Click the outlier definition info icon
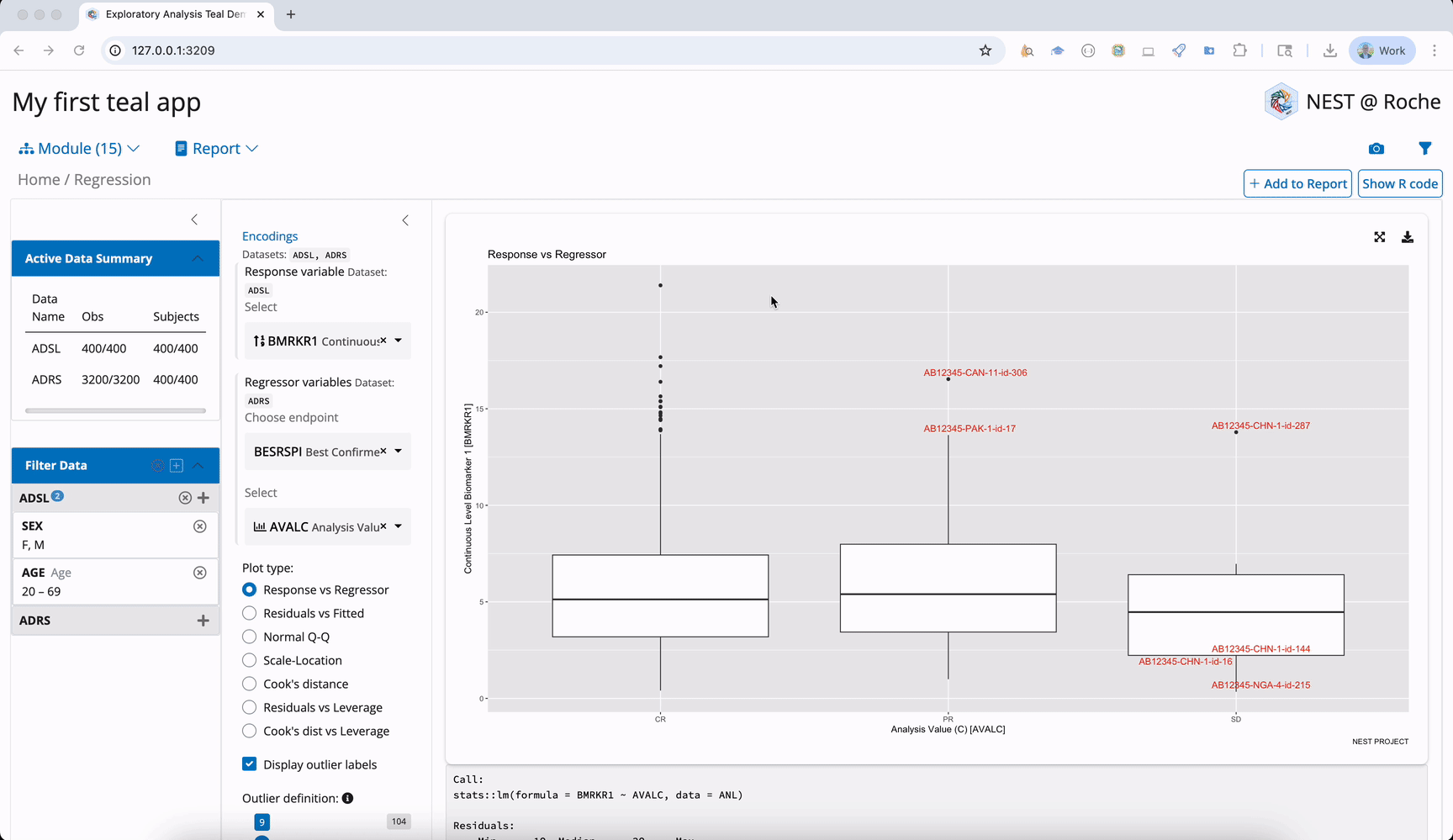The width and height of the screenshot is (1453, 840). (347, 799)
